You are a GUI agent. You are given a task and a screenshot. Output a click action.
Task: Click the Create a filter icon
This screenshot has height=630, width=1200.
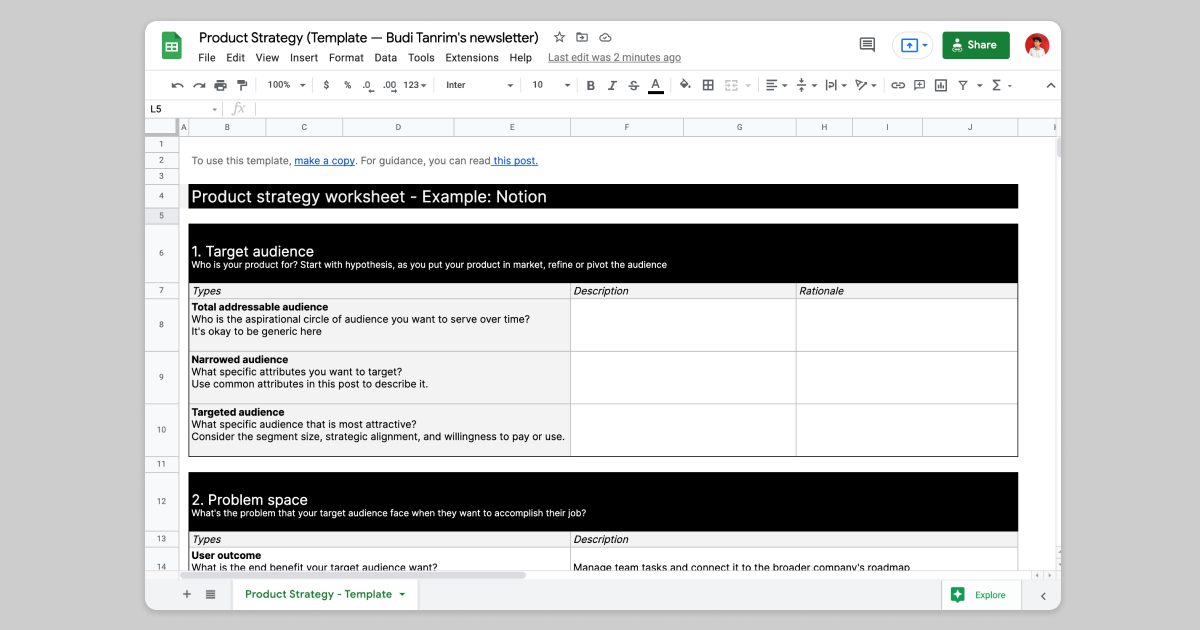(x=963, y=86)
